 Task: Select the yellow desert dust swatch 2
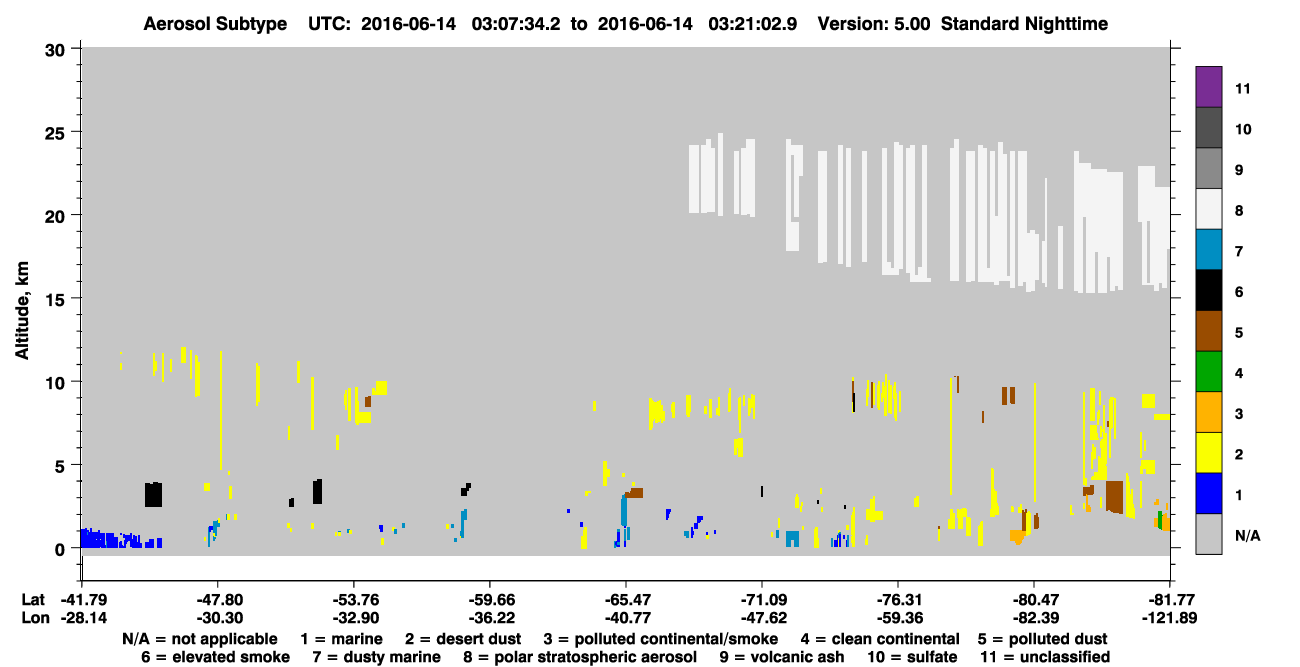tap(1209, 453)
